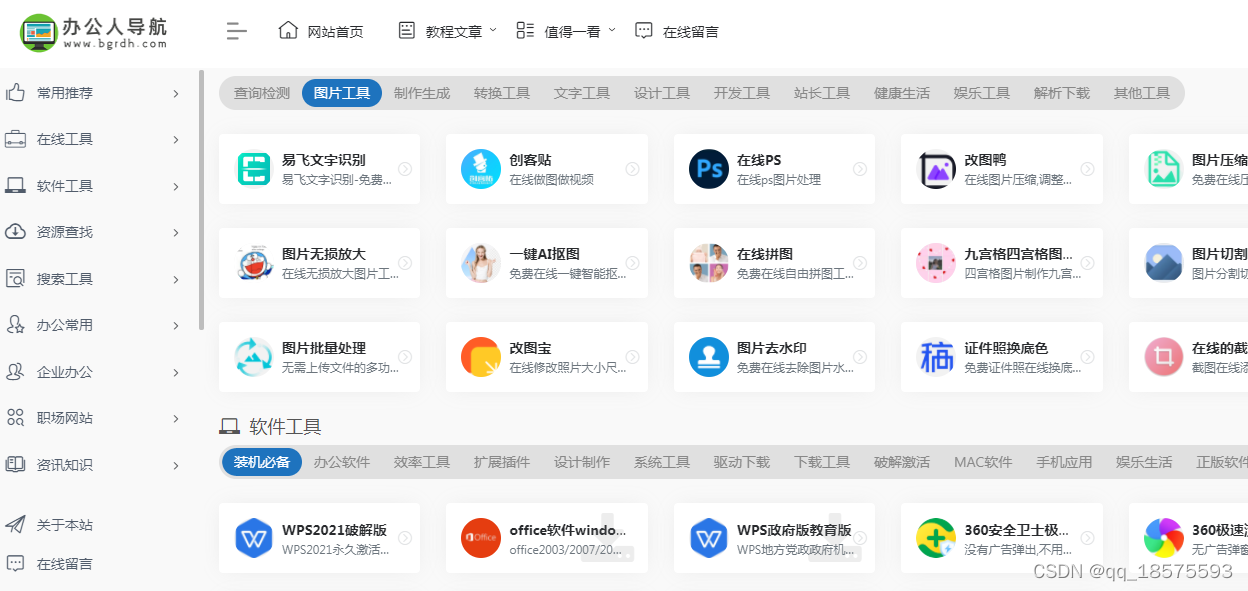Select the 图片工具 tab
Image resolution: width=1248 pixels, height=591 pixels.
click(x=342, y=93)
